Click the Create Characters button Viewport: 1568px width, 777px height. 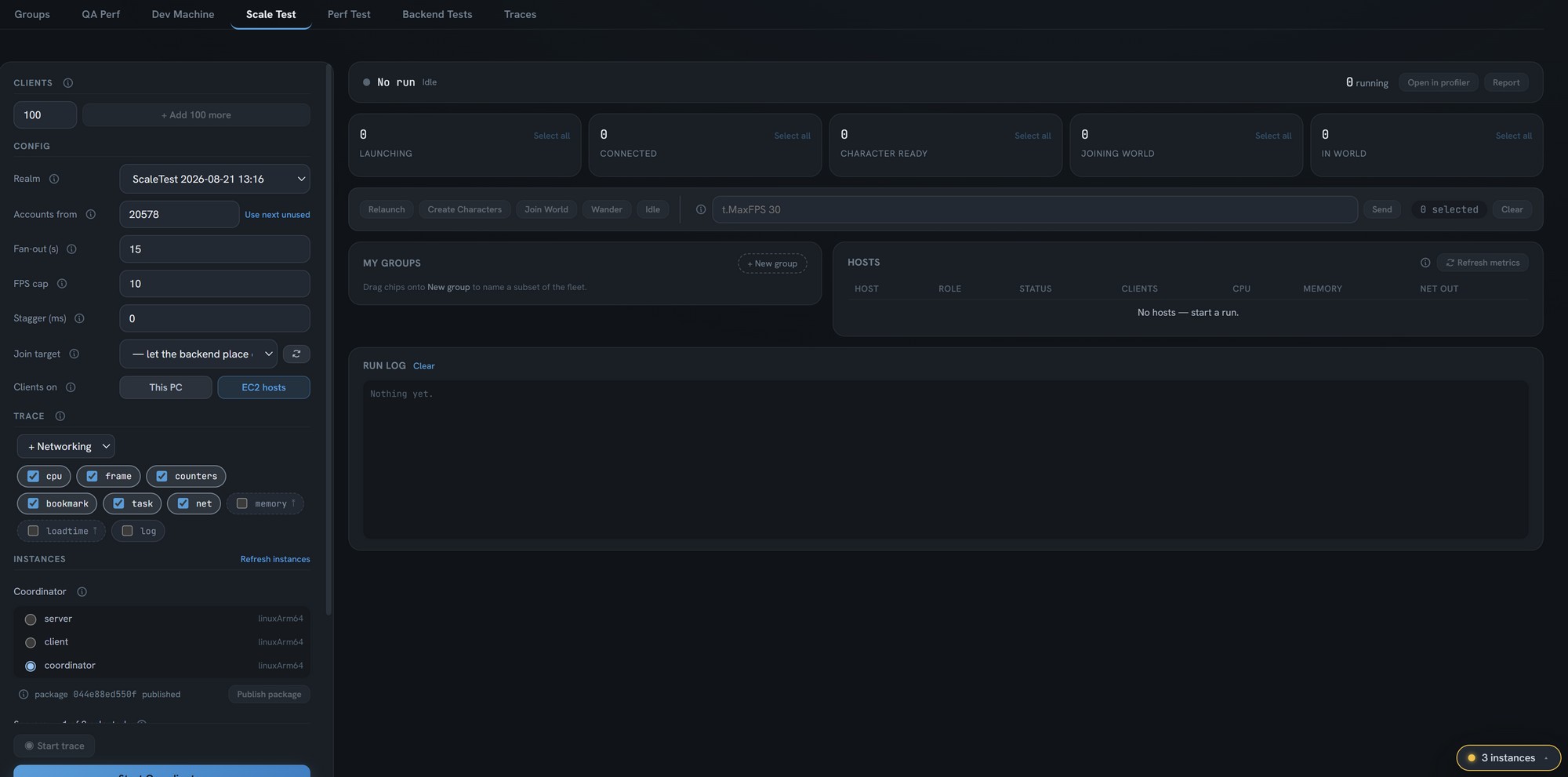pos(465,209)
